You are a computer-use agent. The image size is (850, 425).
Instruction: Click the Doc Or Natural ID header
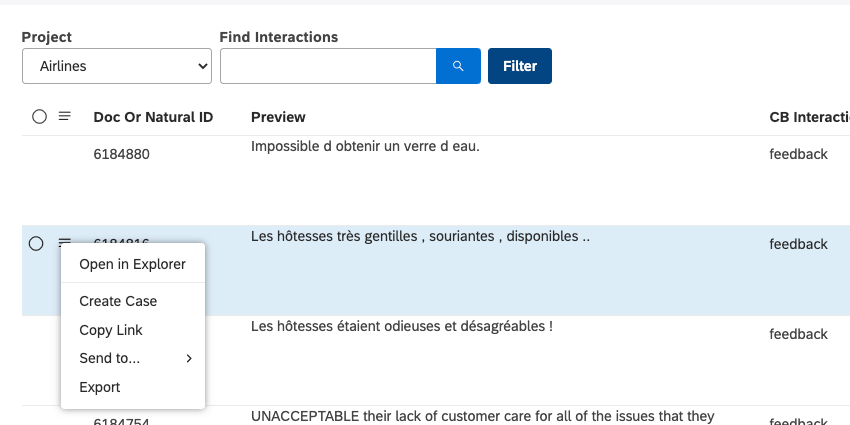(153, 117)
